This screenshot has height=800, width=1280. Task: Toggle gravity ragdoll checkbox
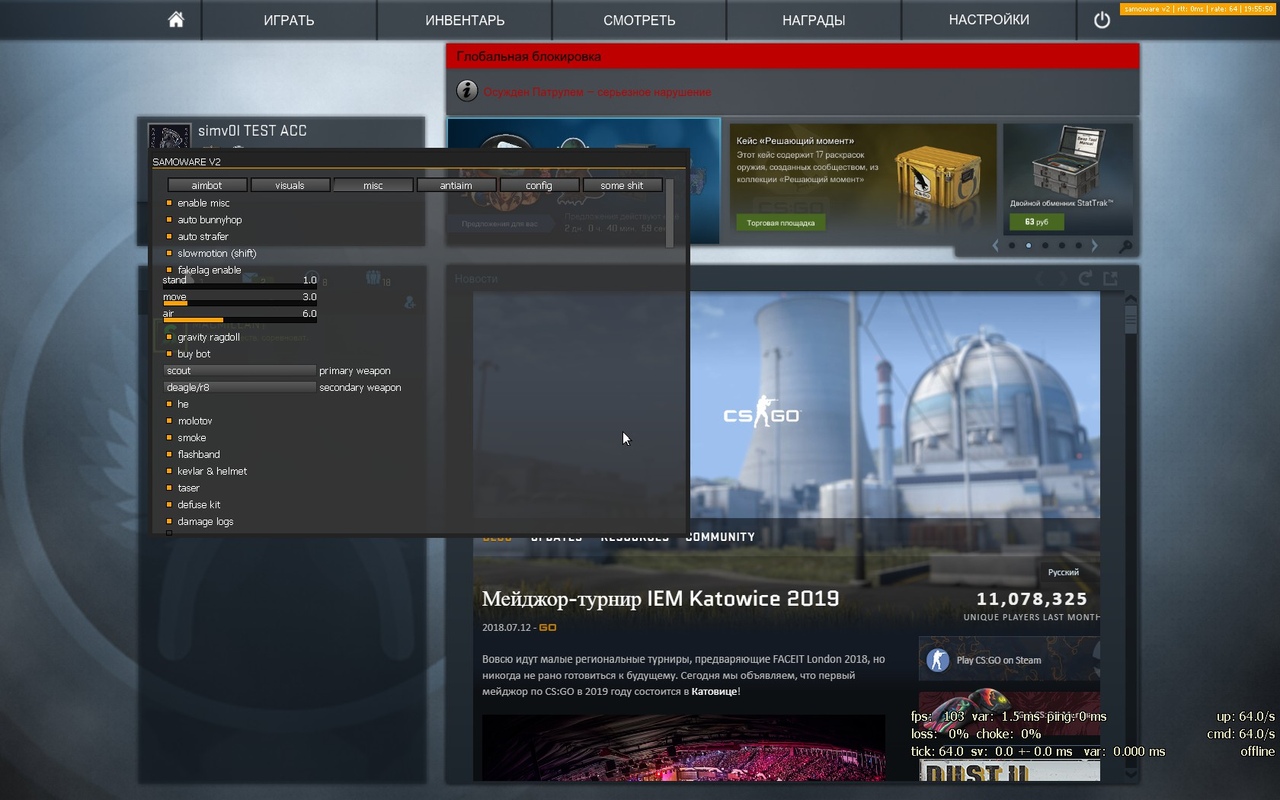(x=170, y=337)
